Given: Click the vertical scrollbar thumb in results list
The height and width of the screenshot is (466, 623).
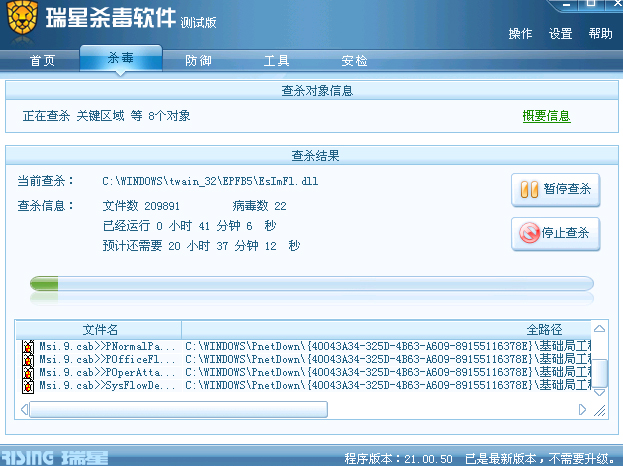Looking at the screenshot, I should [x=600, y=373].
